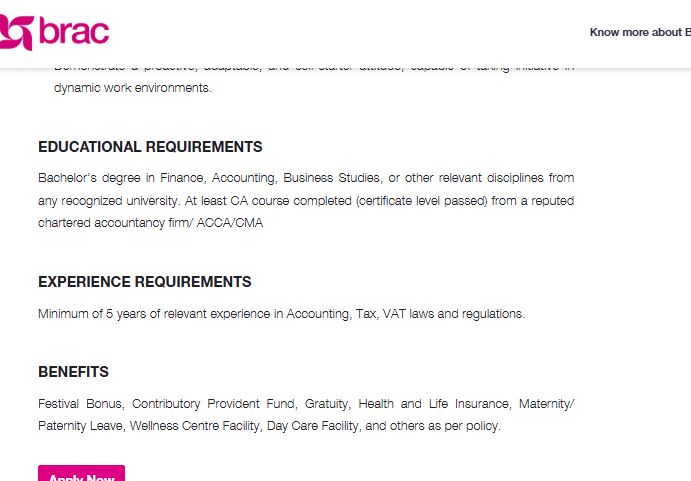
Task: Click the EXPERIENCE REQUIREMENTS heading
Action: (x=145, y=282)
